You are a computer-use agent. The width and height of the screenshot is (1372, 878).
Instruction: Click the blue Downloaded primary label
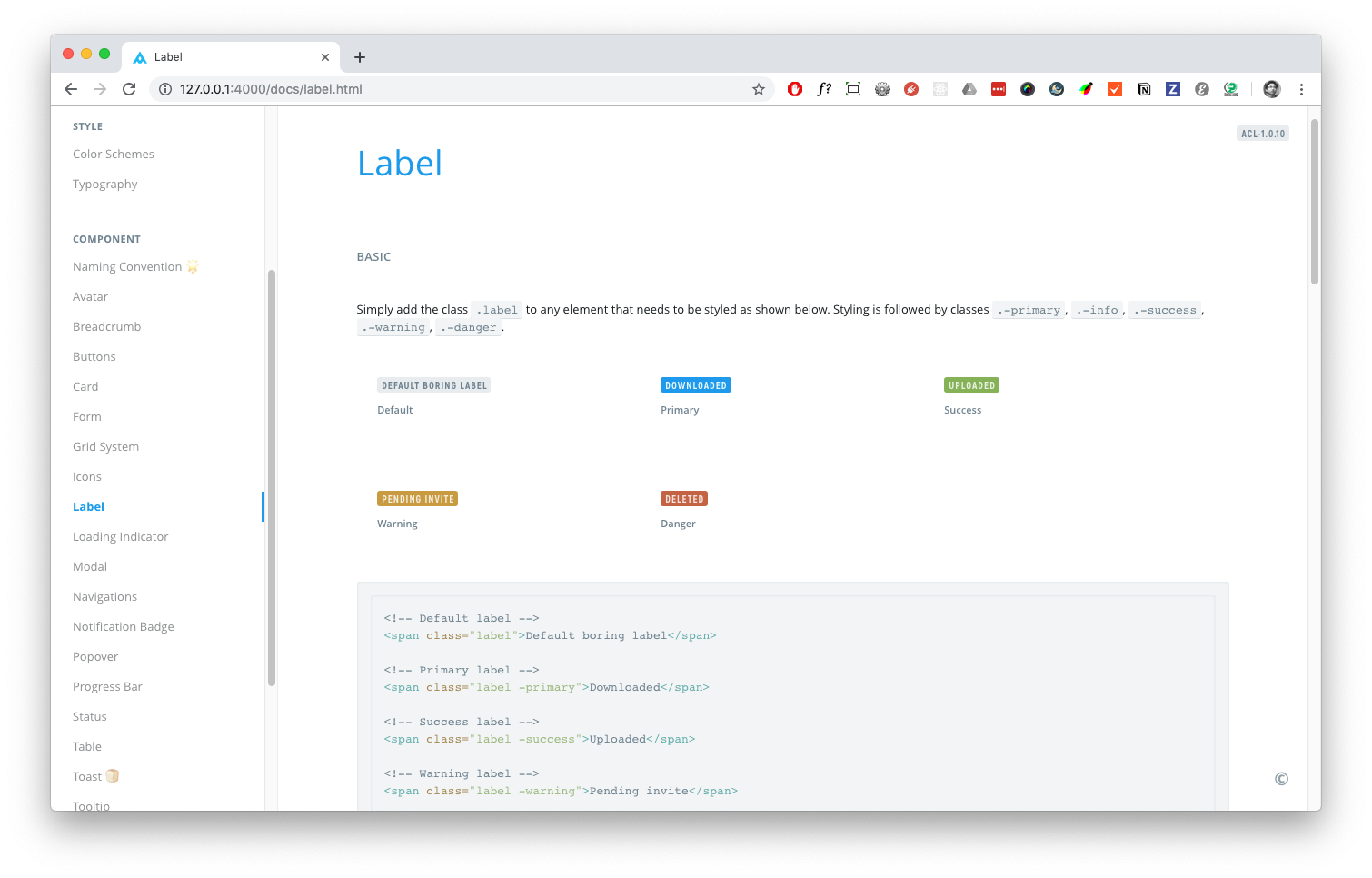(696, 385)
